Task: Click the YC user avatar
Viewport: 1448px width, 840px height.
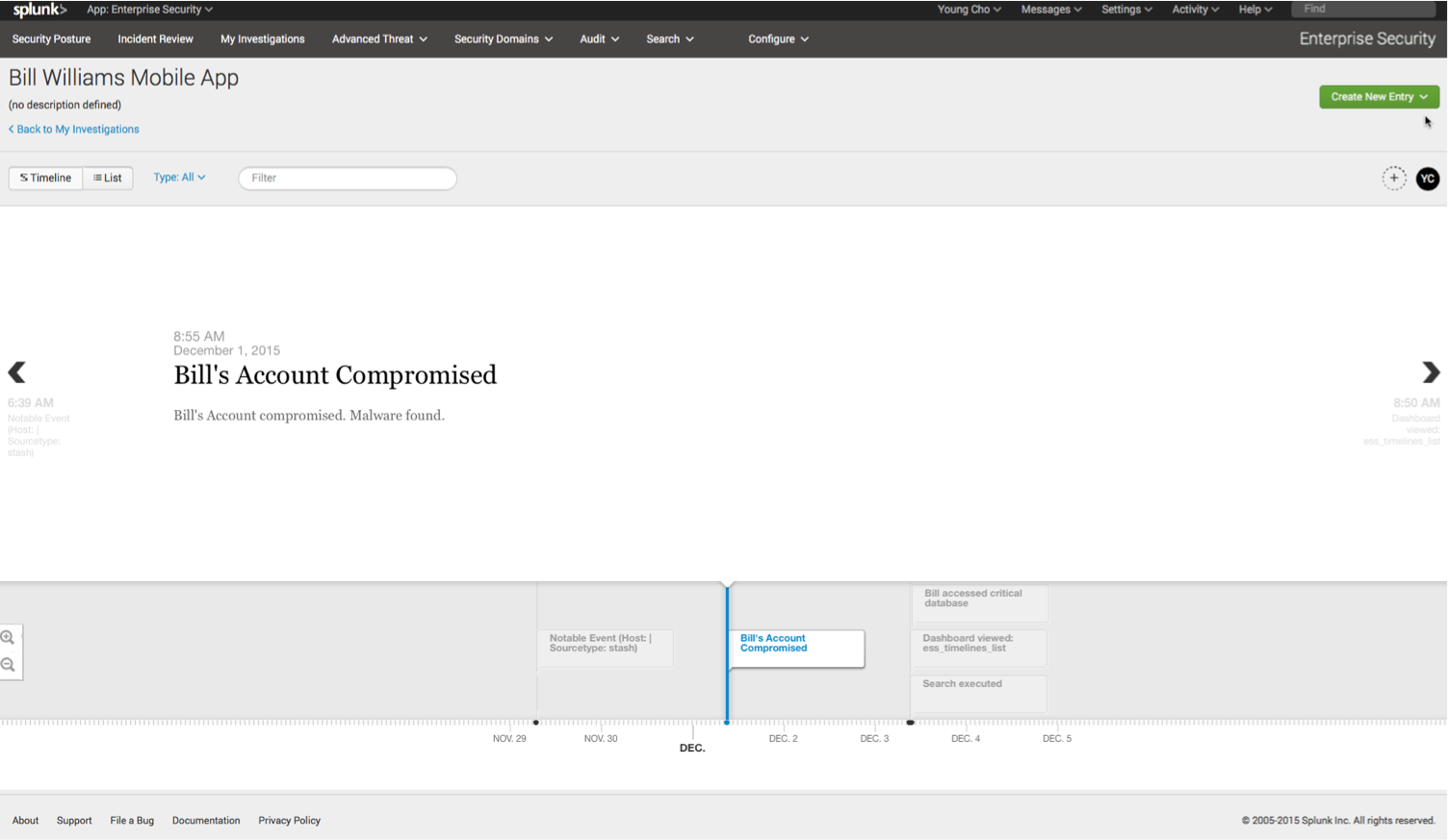Action: tap(1428, 178)
